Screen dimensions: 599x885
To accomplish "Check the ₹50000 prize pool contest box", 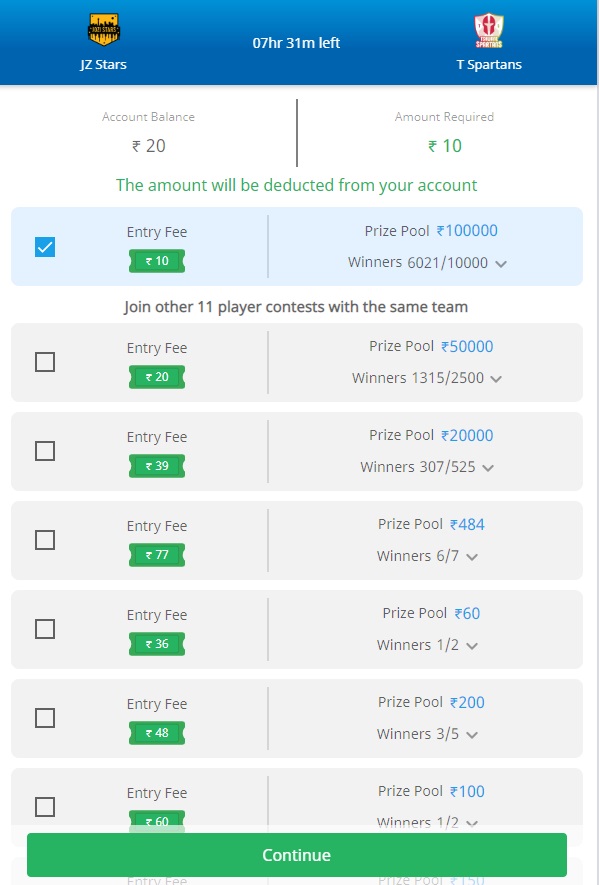I will coord(45,362).
